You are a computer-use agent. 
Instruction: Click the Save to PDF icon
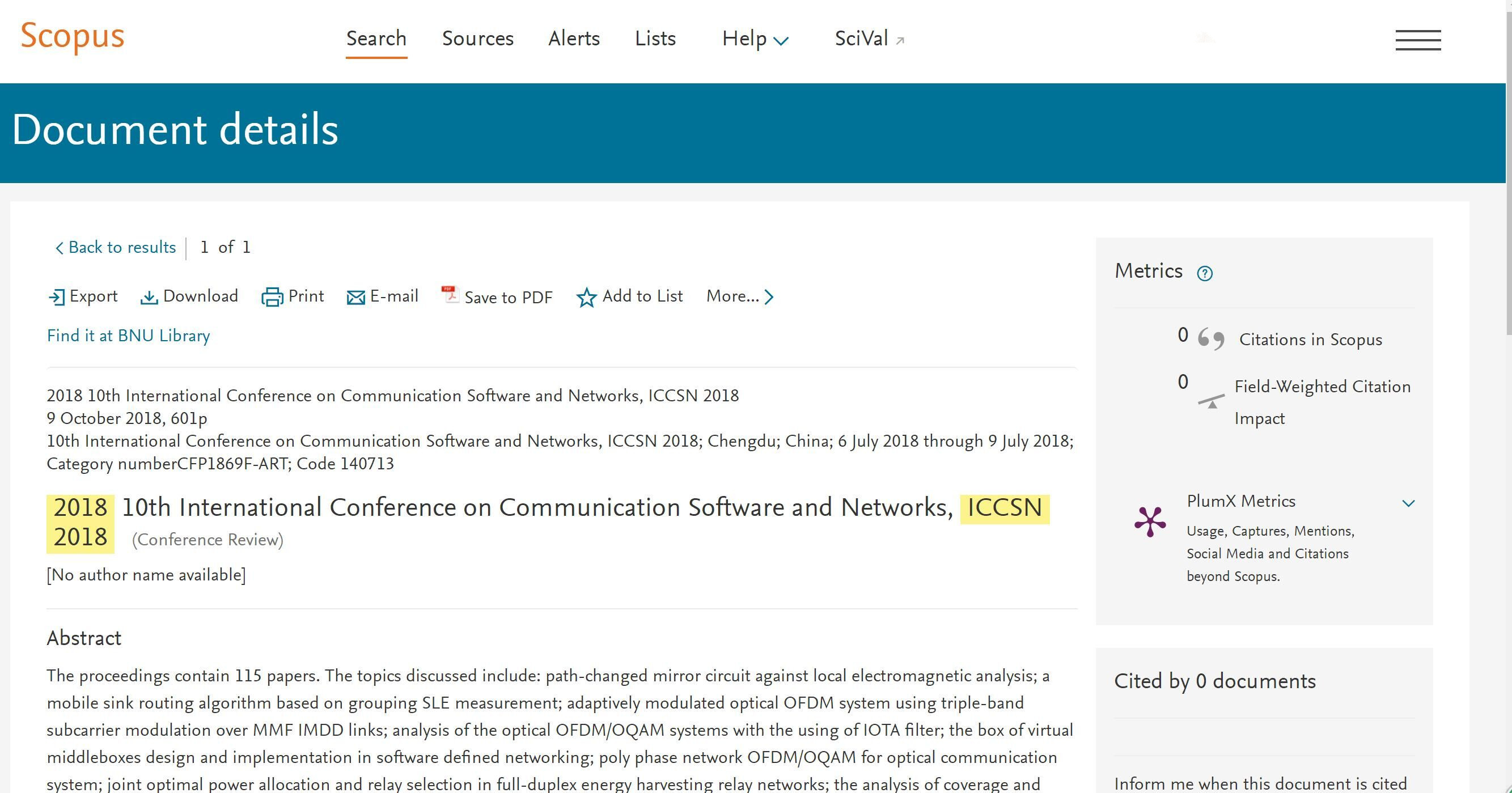pyautogui.click(x=450, y=294)
